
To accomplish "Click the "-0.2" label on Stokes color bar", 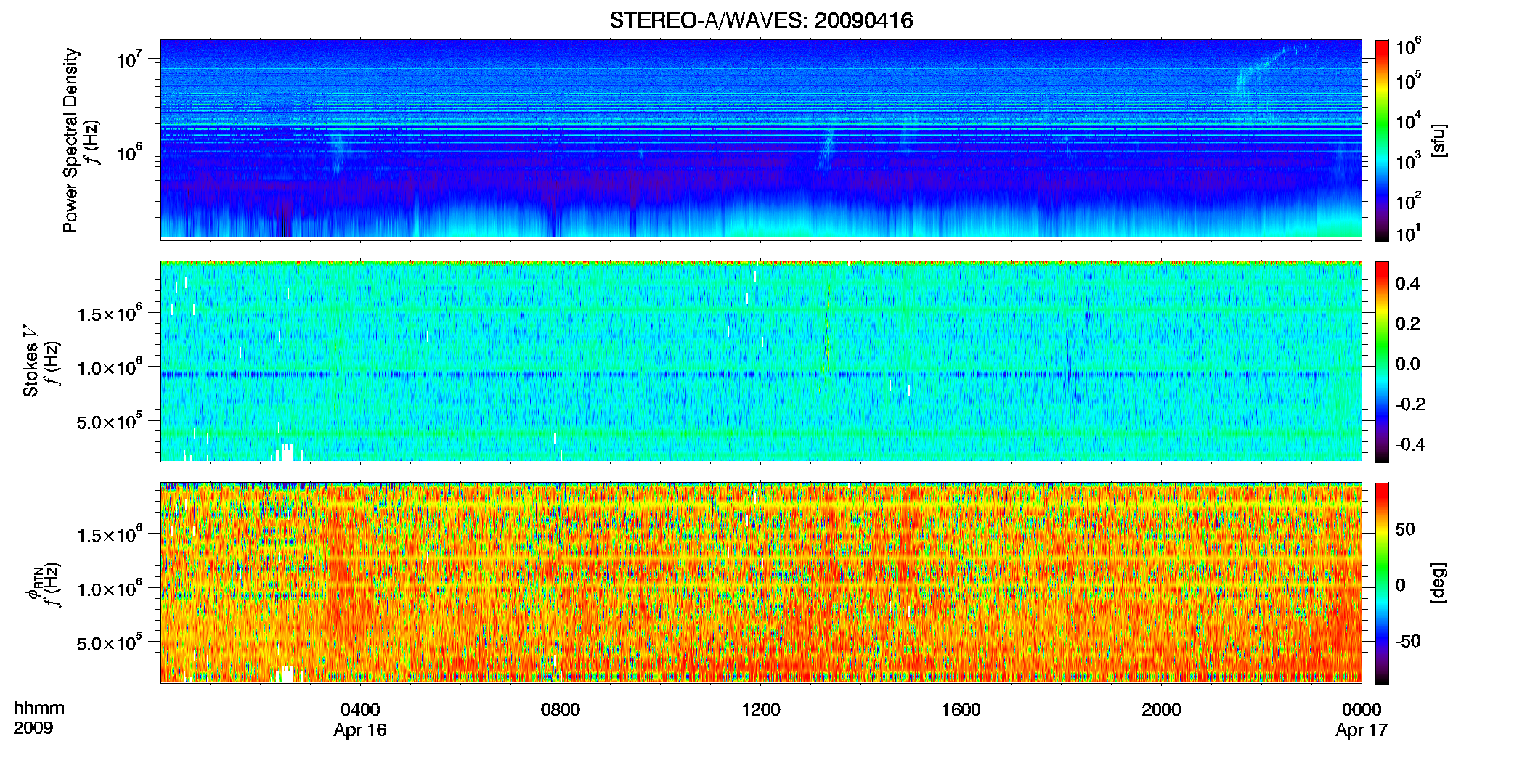I will click(1410, 404).
